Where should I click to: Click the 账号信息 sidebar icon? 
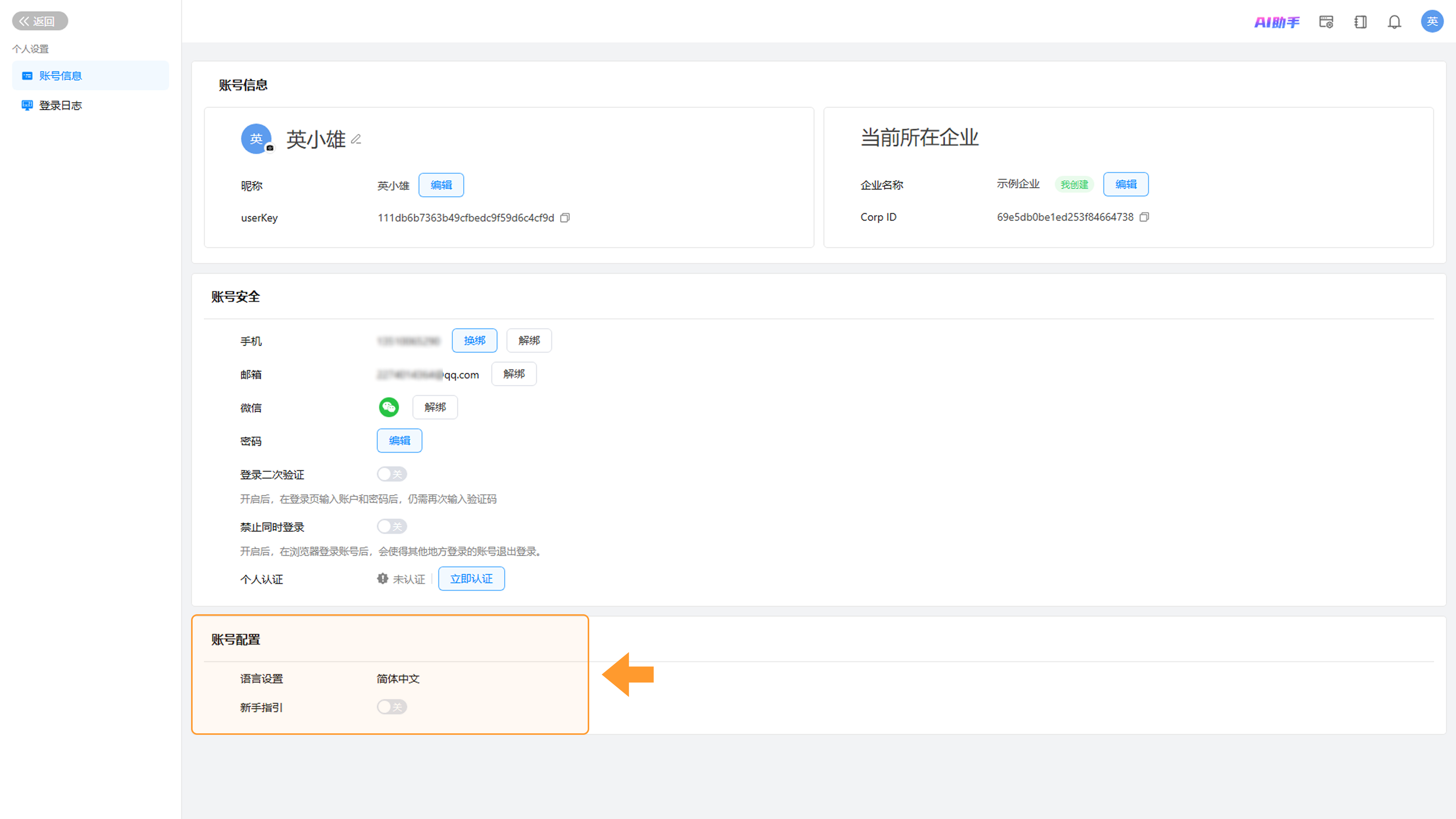coord(27,76)
